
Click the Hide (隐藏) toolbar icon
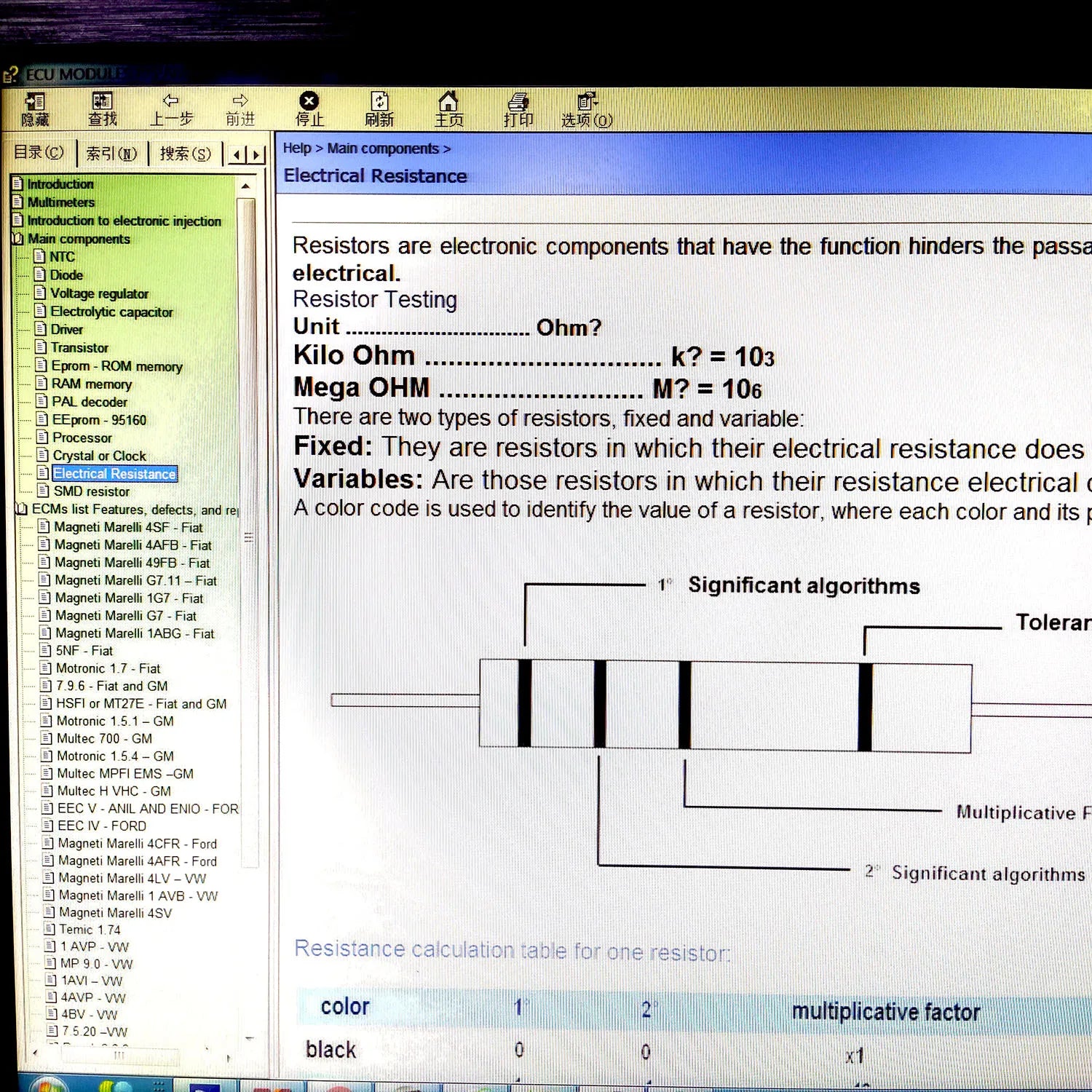pos(35,108)
